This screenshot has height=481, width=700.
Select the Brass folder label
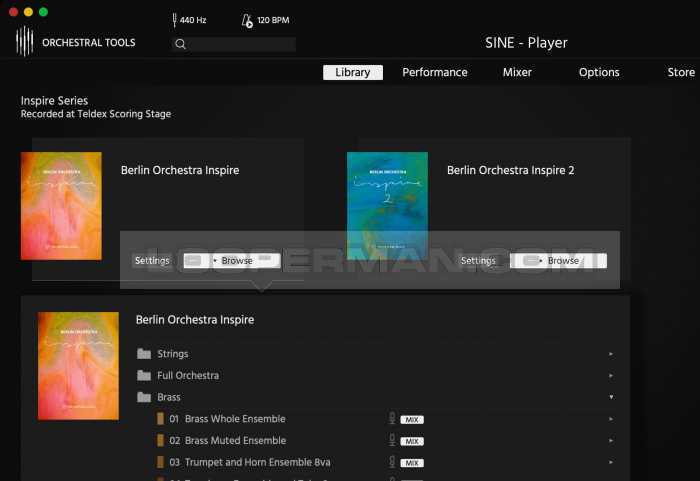click(x=169, y=397)
